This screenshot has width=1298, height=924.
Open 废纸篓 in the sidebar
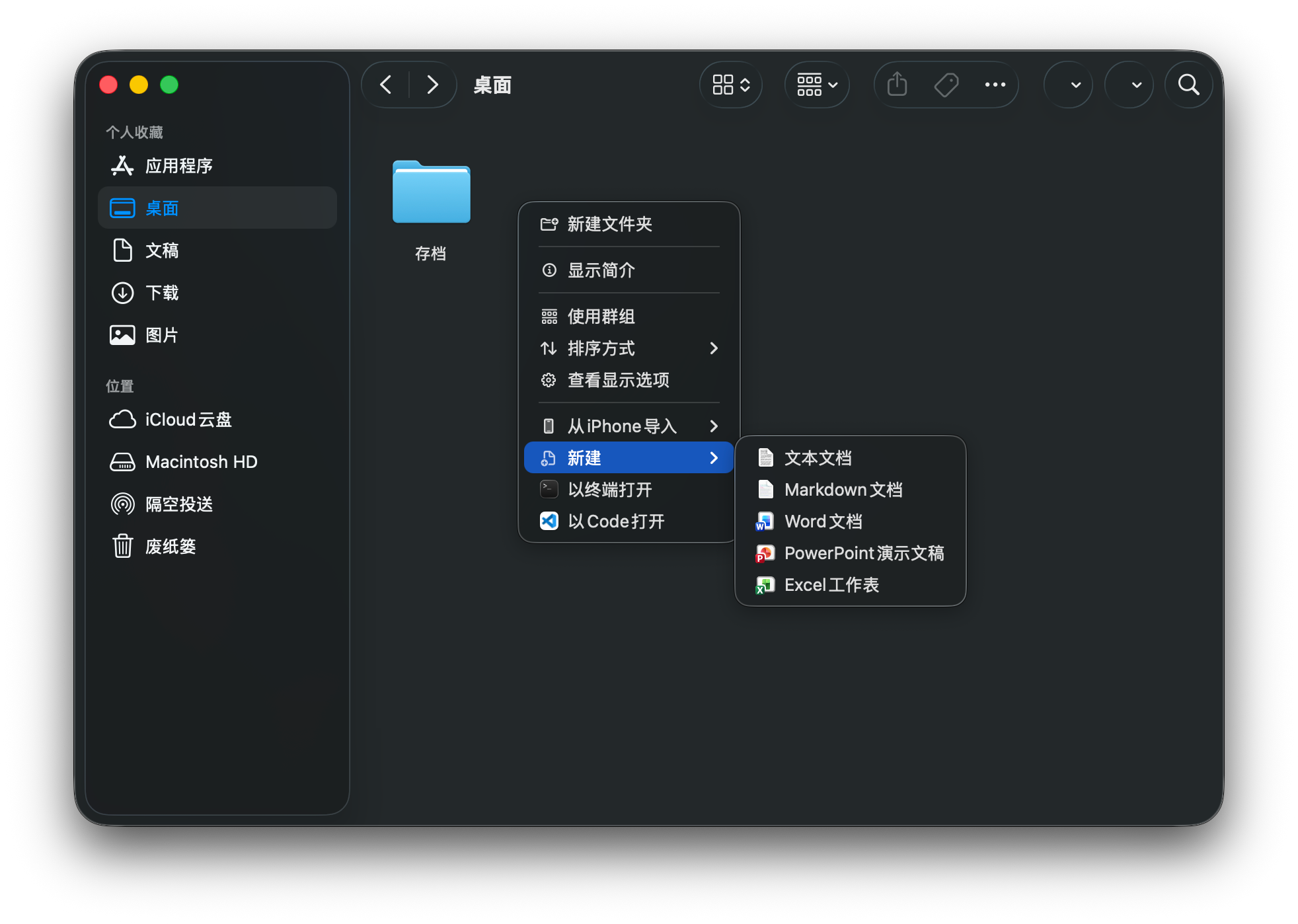(x=217, y=547)
